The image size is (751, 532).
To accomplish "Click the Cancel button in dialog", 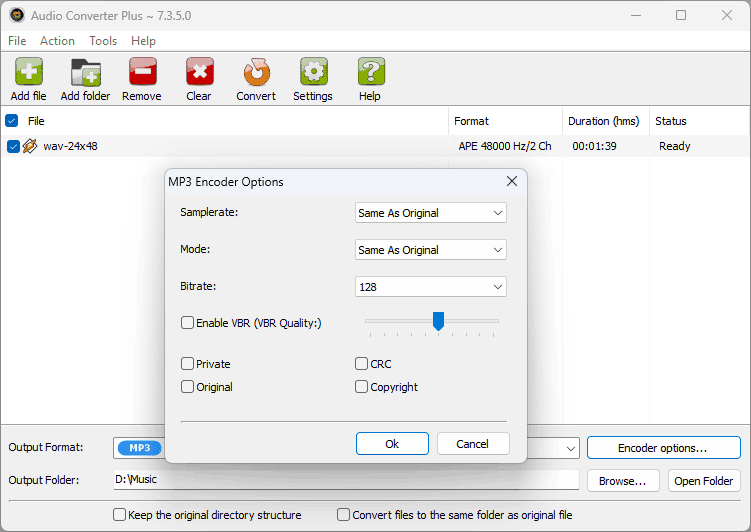I will click(473, 444).
